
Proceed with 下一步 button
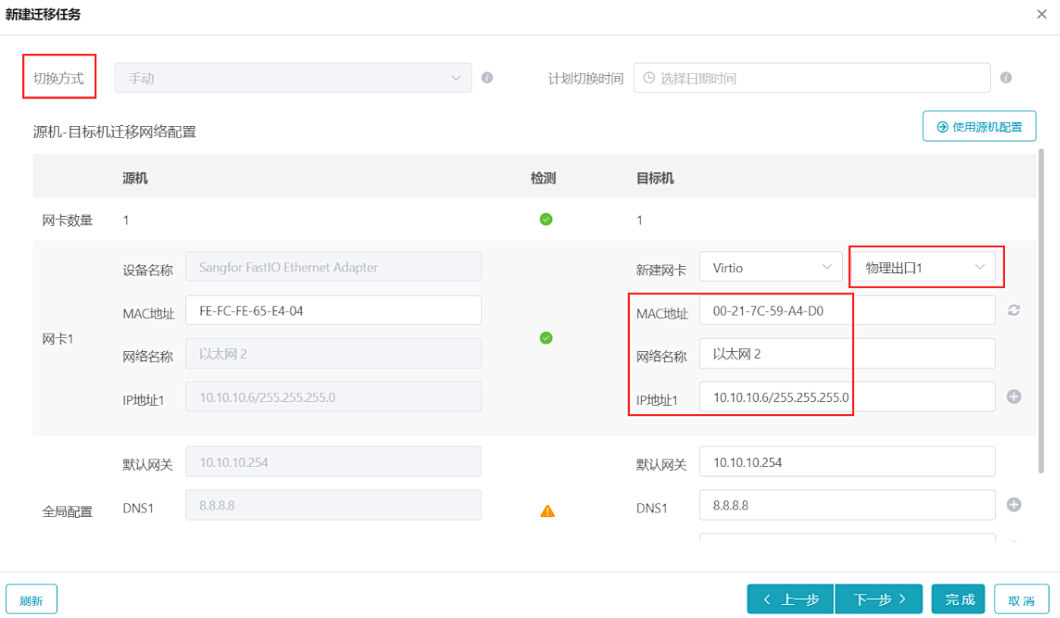[x=879, y=599]
